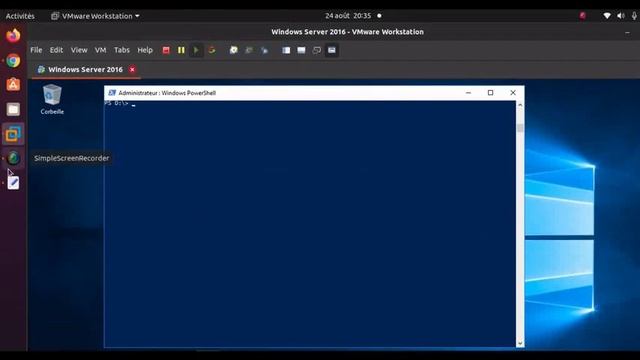Open the Help menu

(x=145, y=50)
